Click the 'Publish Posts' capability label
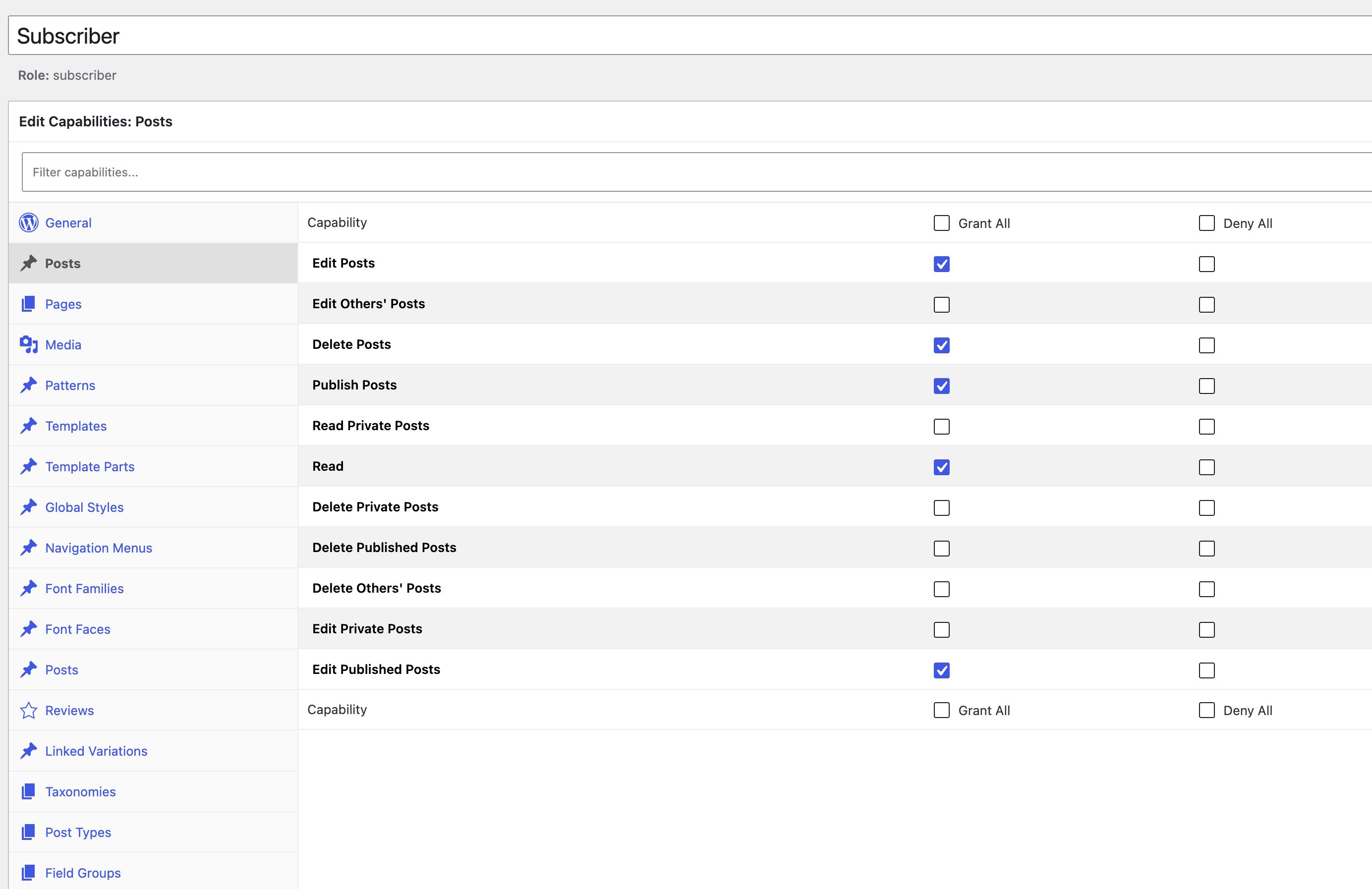The height and width of the screenshot is (889, 1372). [354, 385]
